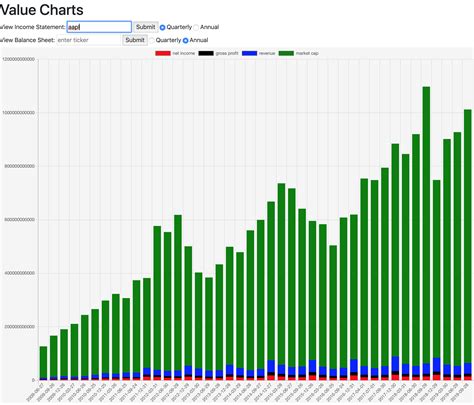Toggle the red net income legend swatch
This screenshot has height=405, width=474.
point(163,53)
